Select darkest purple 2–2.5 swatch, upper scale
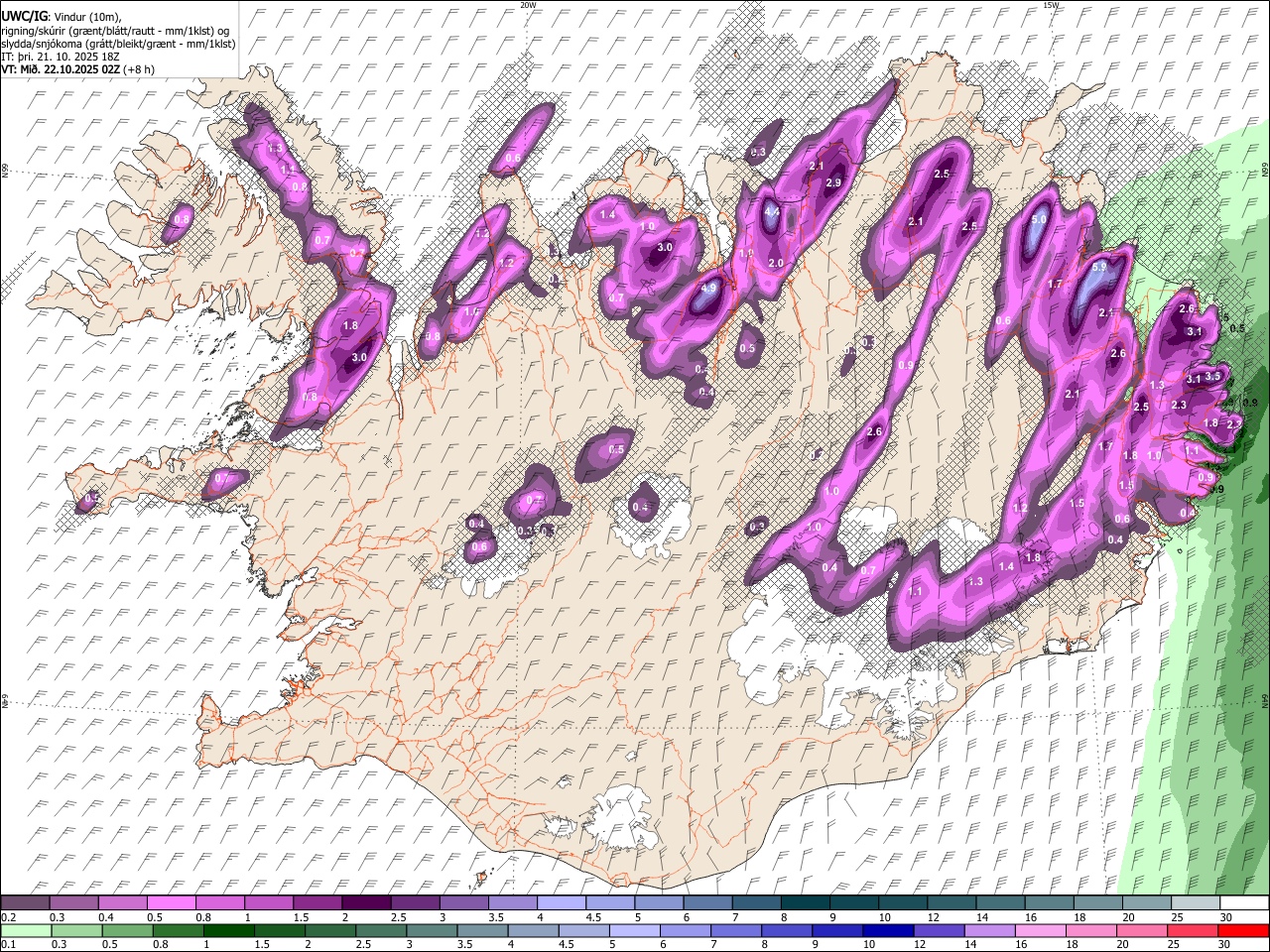 366,903
